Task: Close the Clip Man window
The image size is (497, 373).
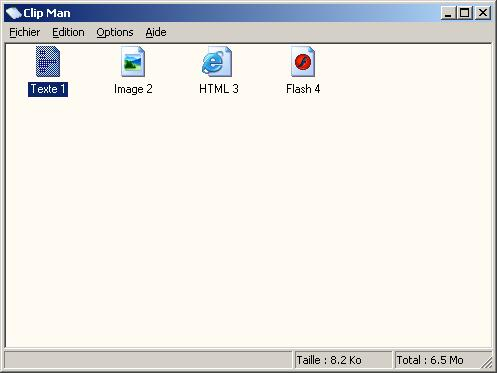Action: coord(483,13)
